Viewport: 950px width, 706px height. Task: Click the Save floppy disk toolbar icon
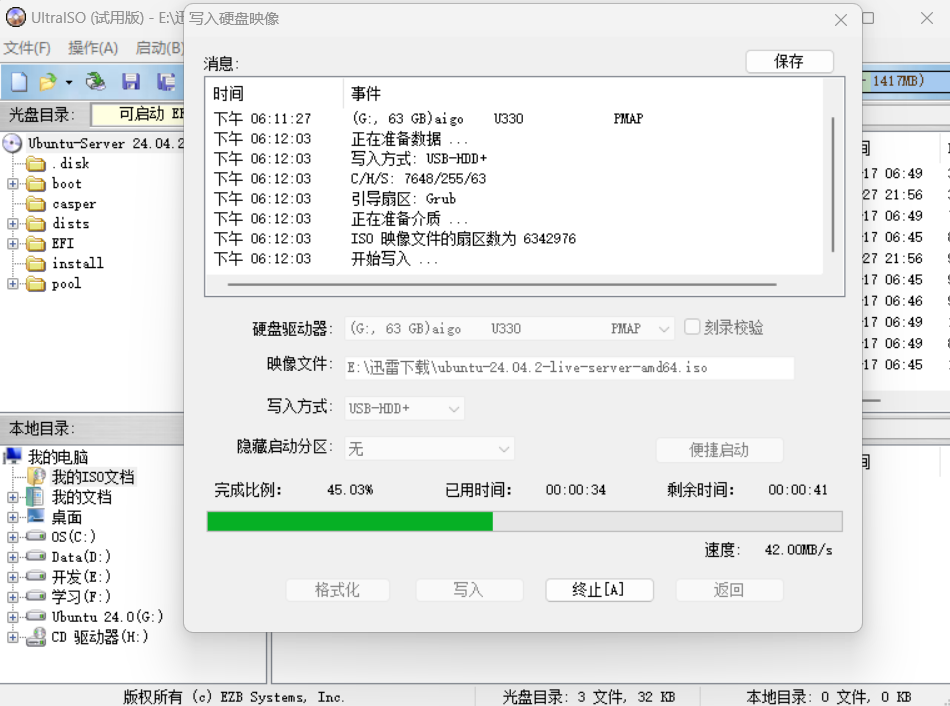[x=131, y=82]
